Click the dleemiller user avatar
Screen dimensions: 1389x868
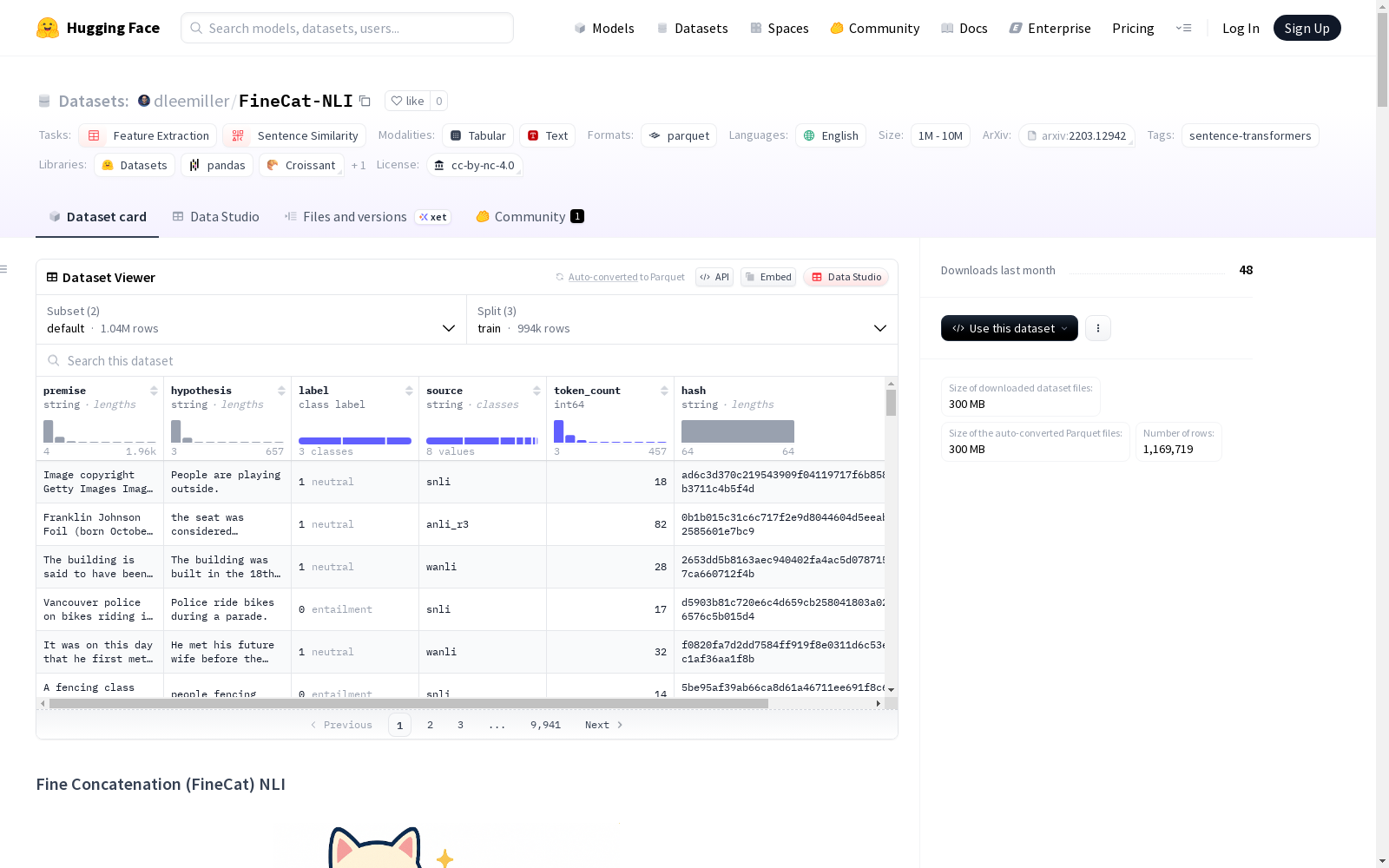144,101
